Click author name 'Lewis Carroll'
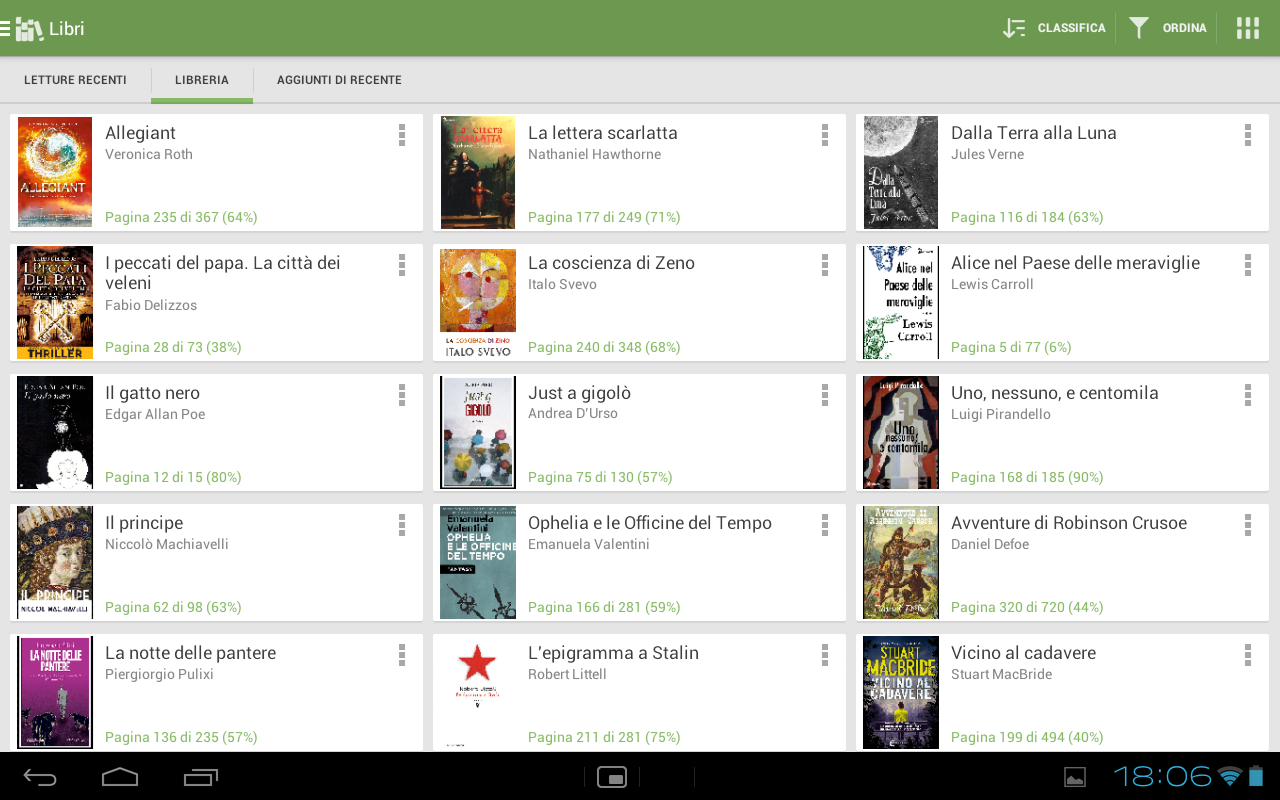This screenshot has width=1280, height=800. click(x=992, y=284)
